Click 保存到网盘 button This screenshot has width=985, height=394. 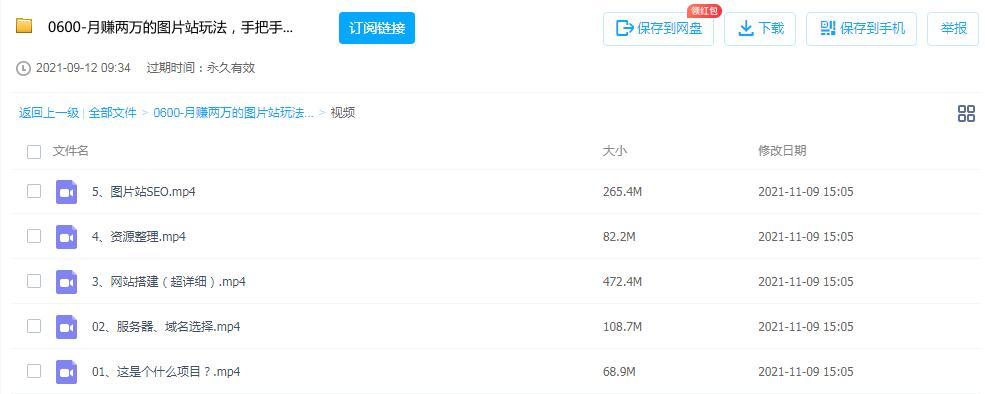(658, 29)
